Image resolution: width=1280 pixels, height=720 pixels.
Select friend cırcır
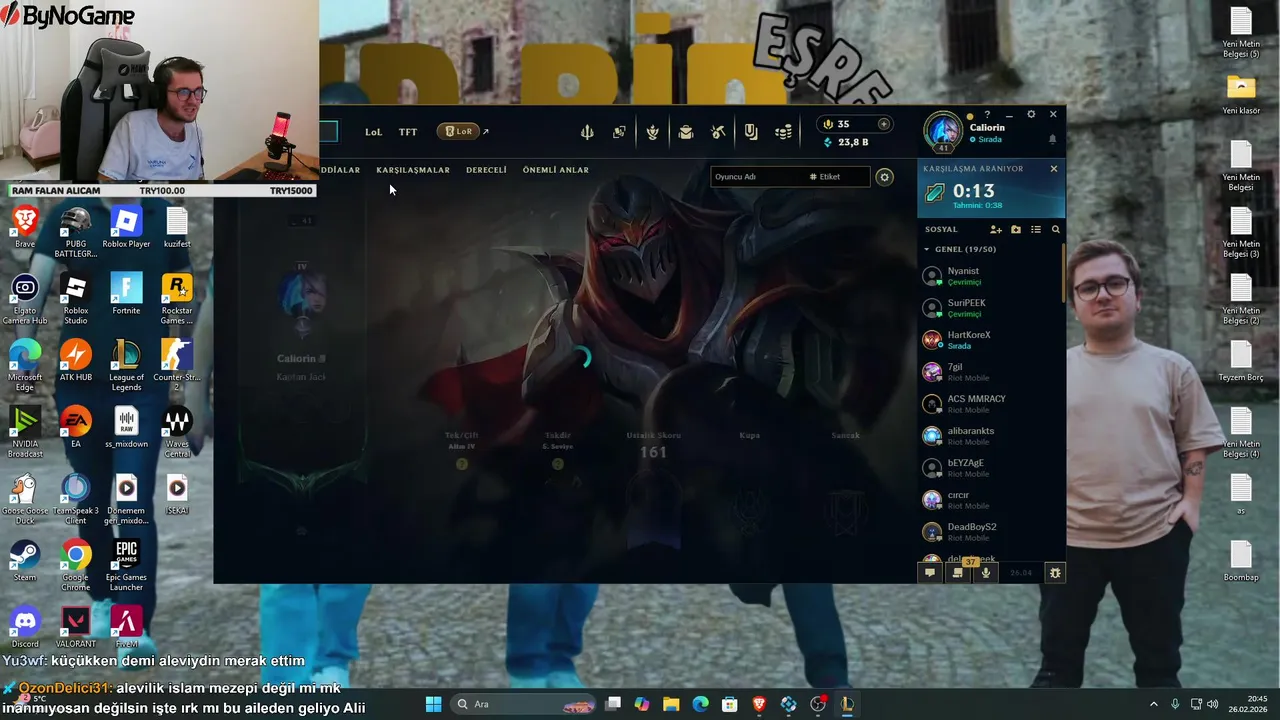click(990, 500)
